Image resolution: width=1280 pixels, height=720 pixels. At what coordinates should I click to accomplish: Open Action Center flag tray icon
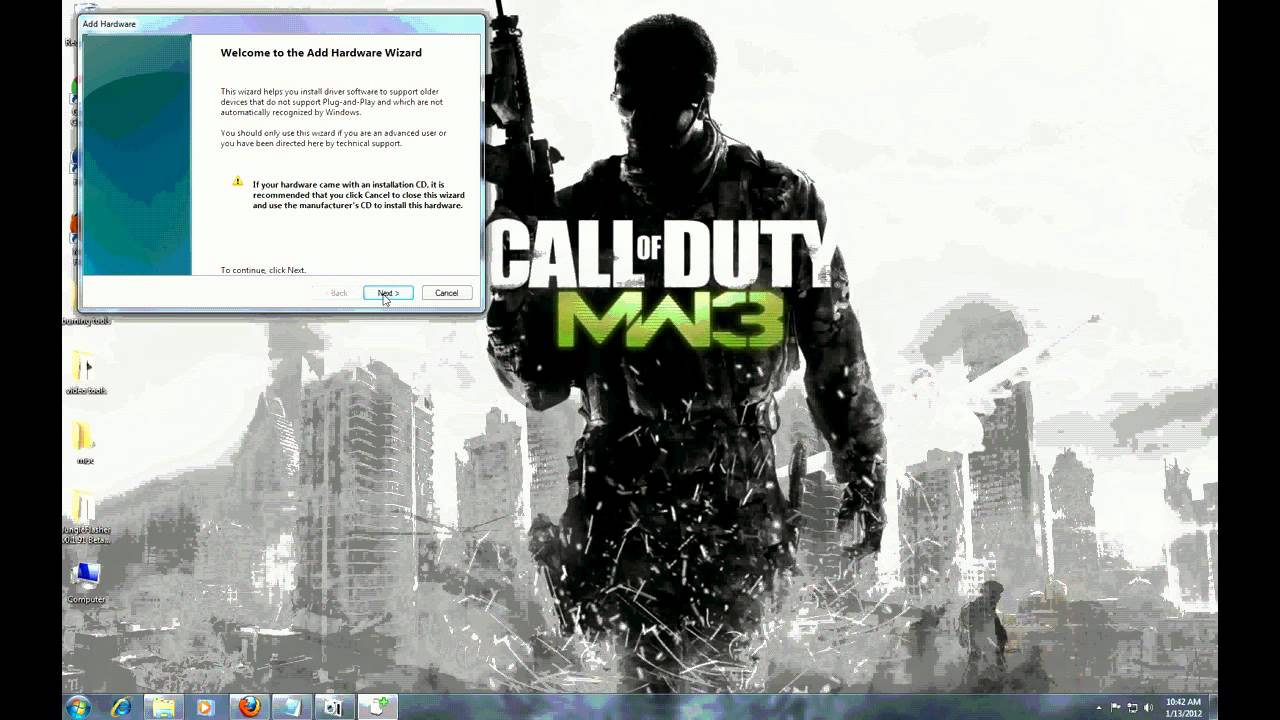(x=1116, y=707)
